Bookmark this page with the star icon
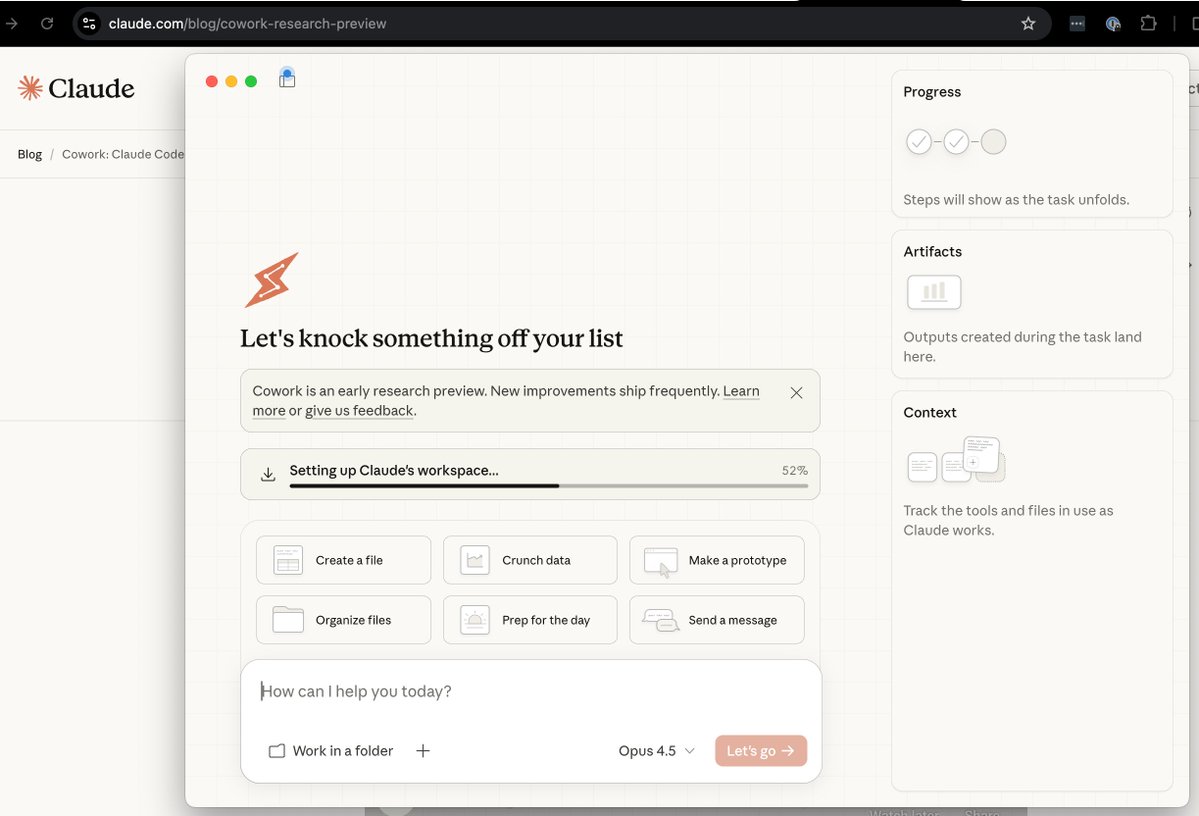1199x816 pixels. (x=1028, y=24)
